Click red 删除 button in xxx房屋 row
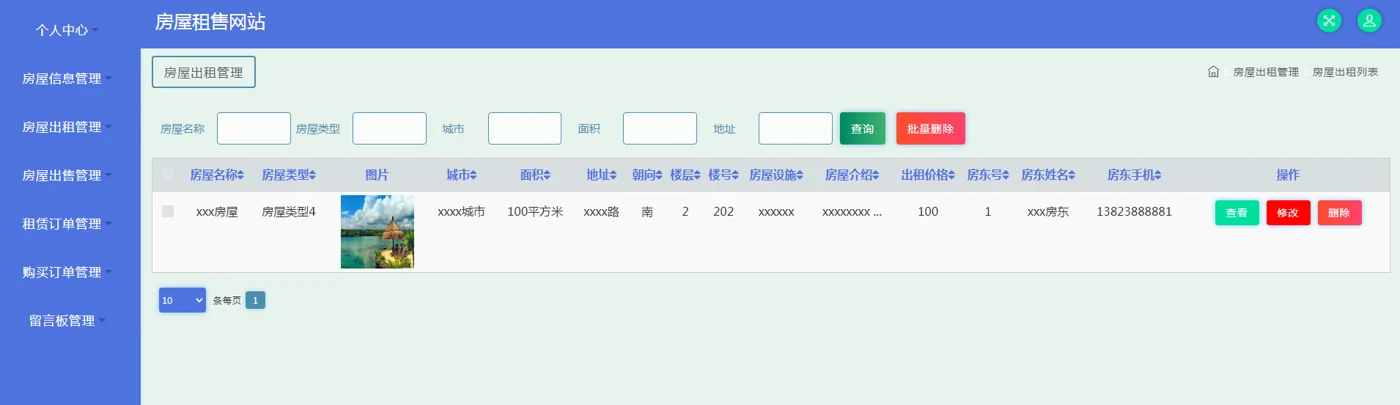 1339,212
